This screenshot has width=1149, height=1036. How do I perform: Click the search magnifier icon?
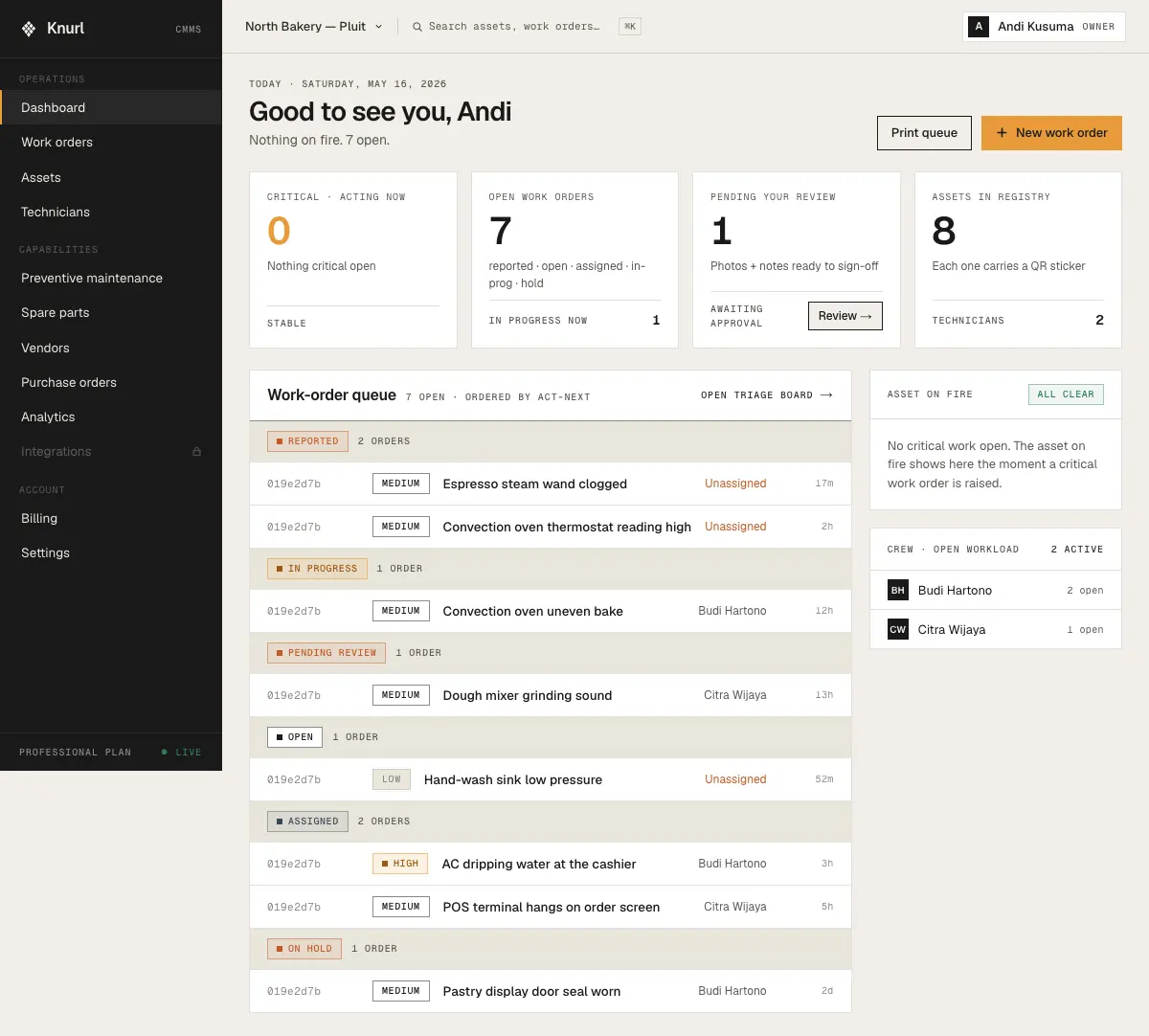(x=417, y=27)
